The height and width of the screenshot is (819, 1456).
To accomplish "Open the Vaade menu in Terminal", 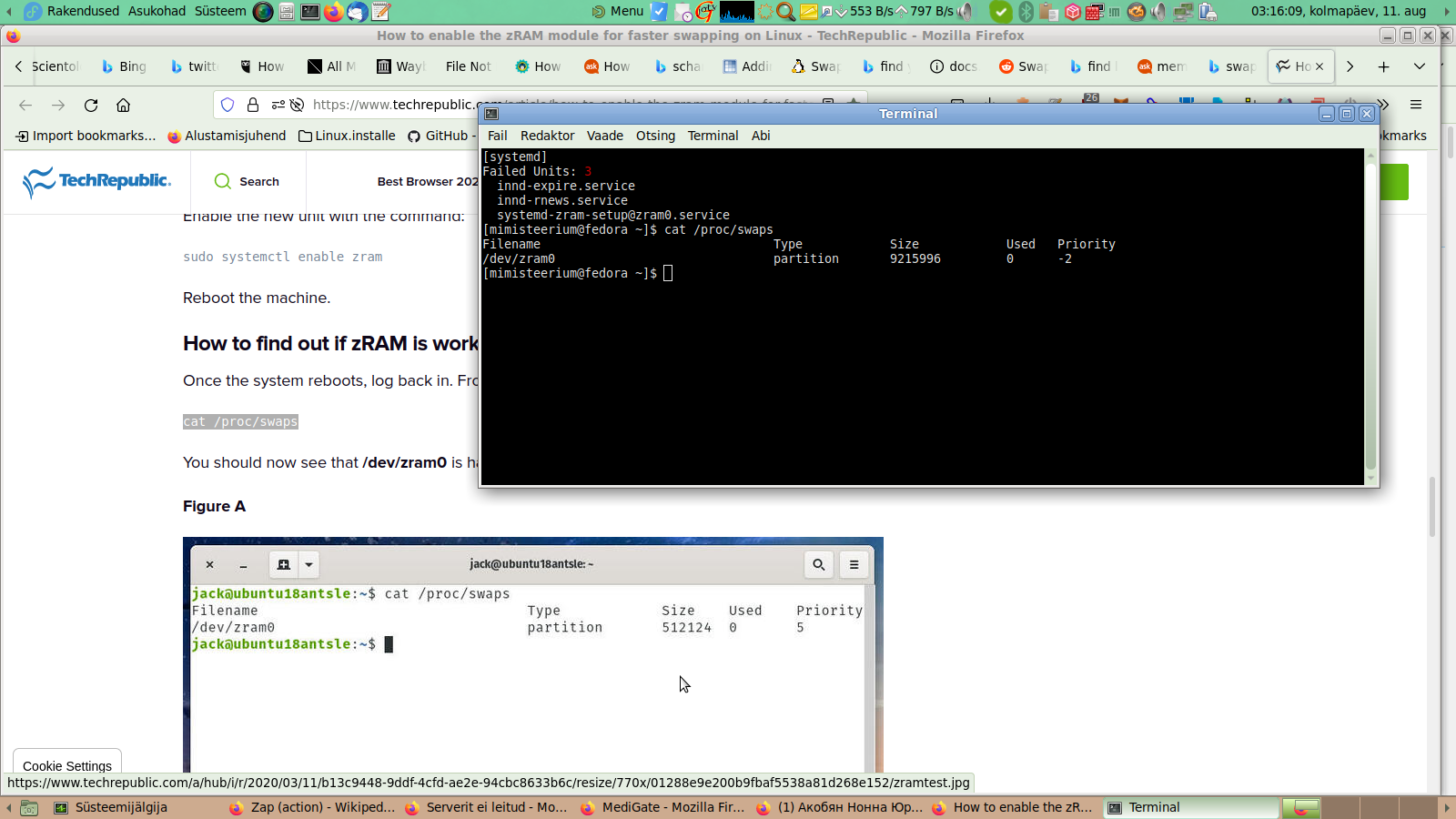I will click(605, 136).
